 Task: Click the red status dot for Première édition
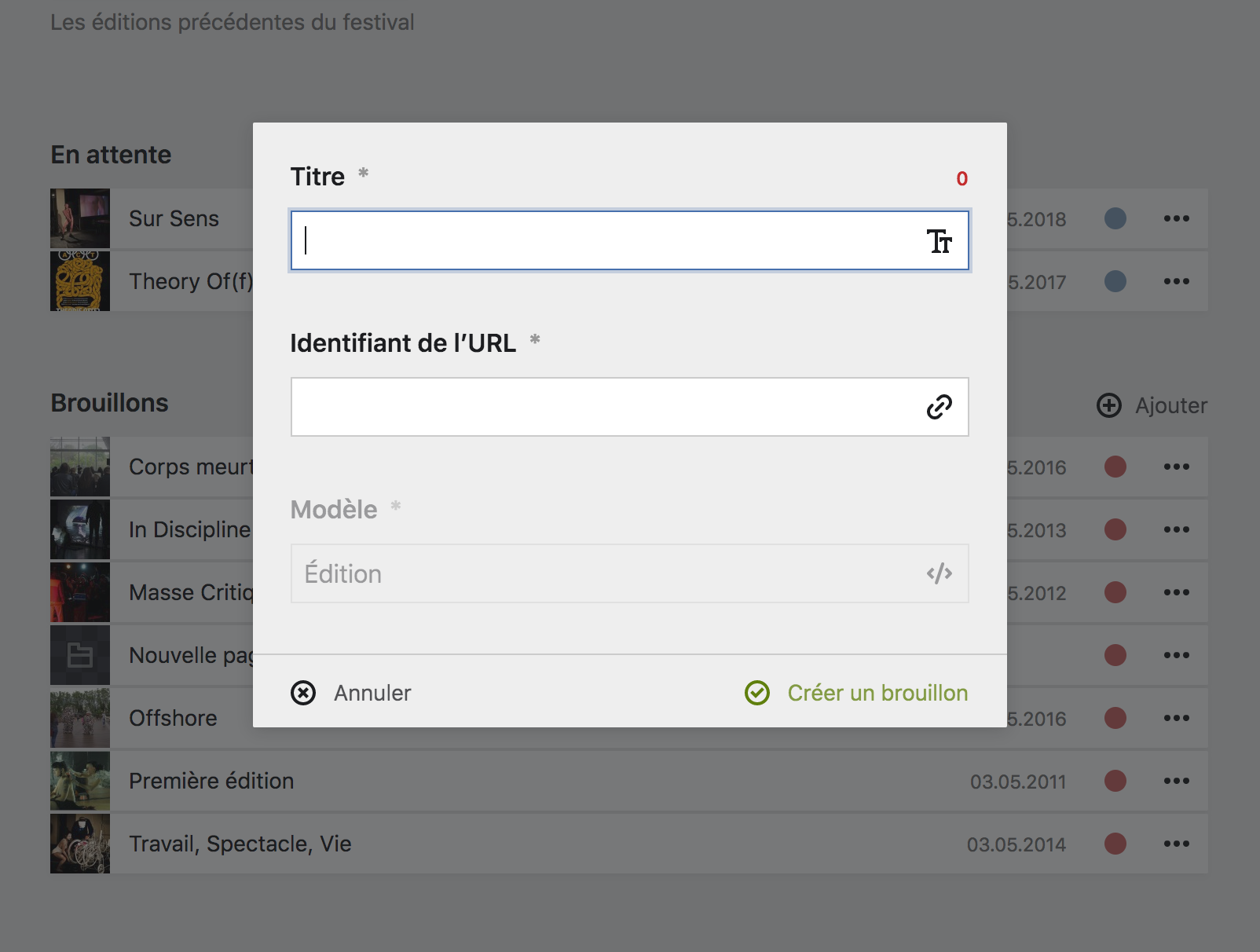point(1115,781)
